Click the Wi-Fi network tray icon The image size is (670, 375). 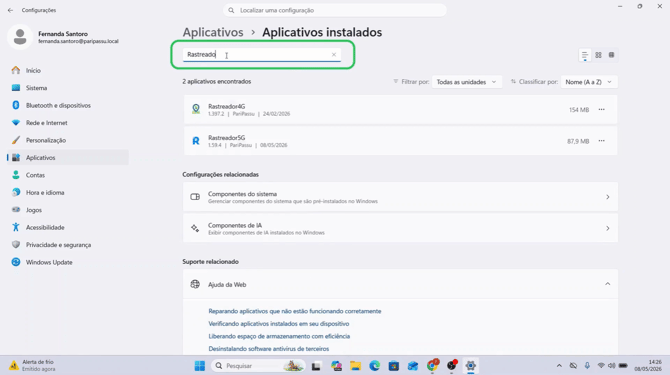pos(601,366)
